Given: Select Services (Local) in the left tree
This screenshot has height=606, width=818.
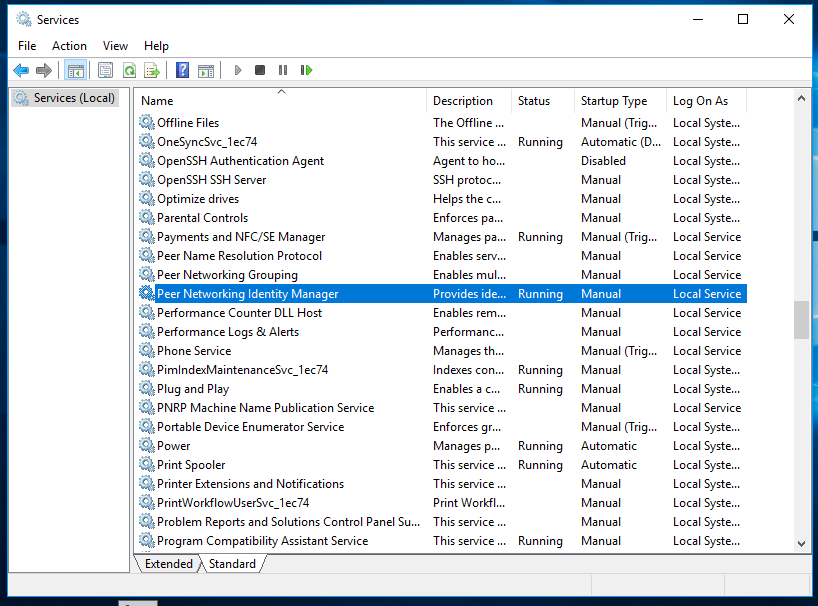Looking at the screenshot, I should pos(74,98).
